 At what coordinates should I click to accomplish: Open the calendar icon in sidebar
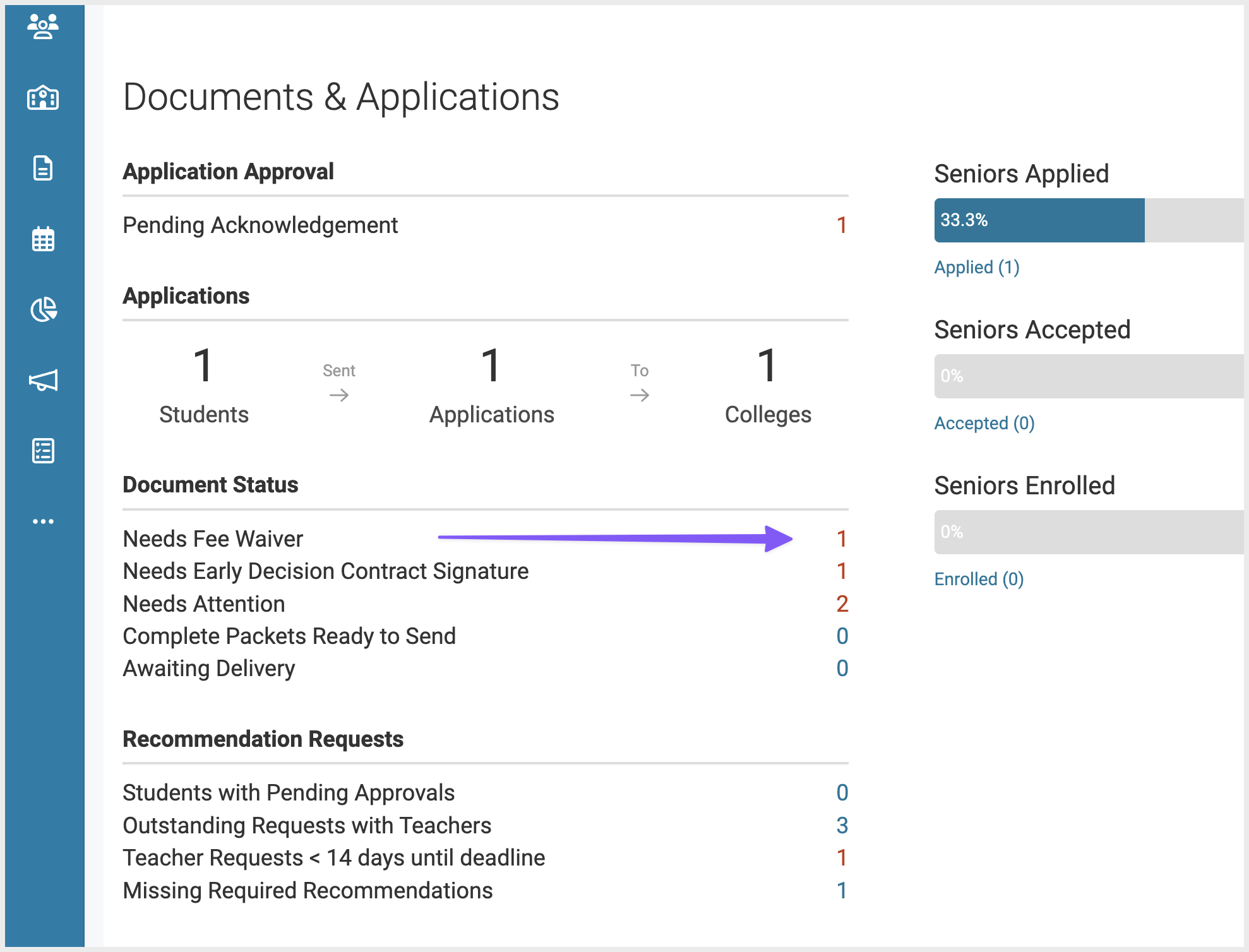pyautogui.click(x=43, y=239)
